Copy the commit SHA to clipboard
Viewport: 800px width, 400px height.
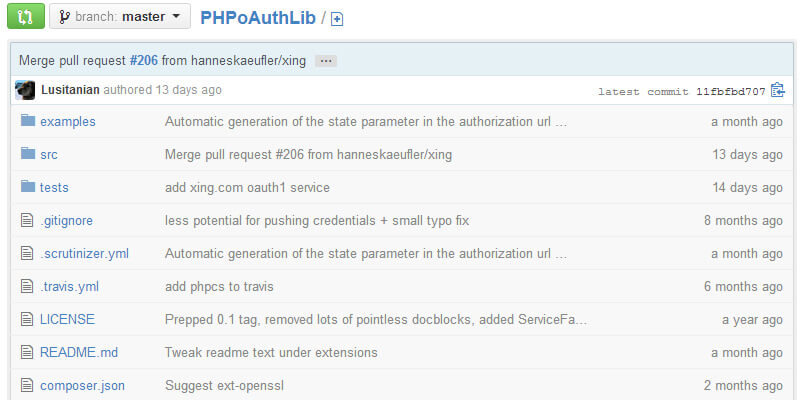(777, 90)
